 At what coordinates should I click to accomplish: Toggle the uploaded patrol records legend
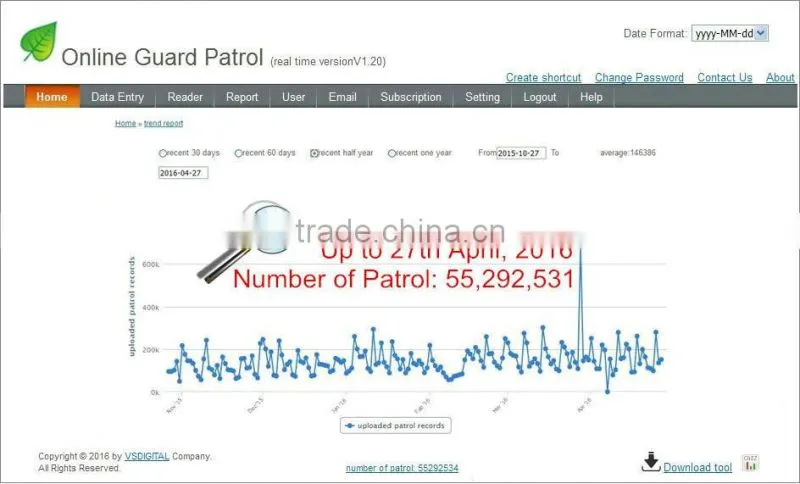coord(395,425)
